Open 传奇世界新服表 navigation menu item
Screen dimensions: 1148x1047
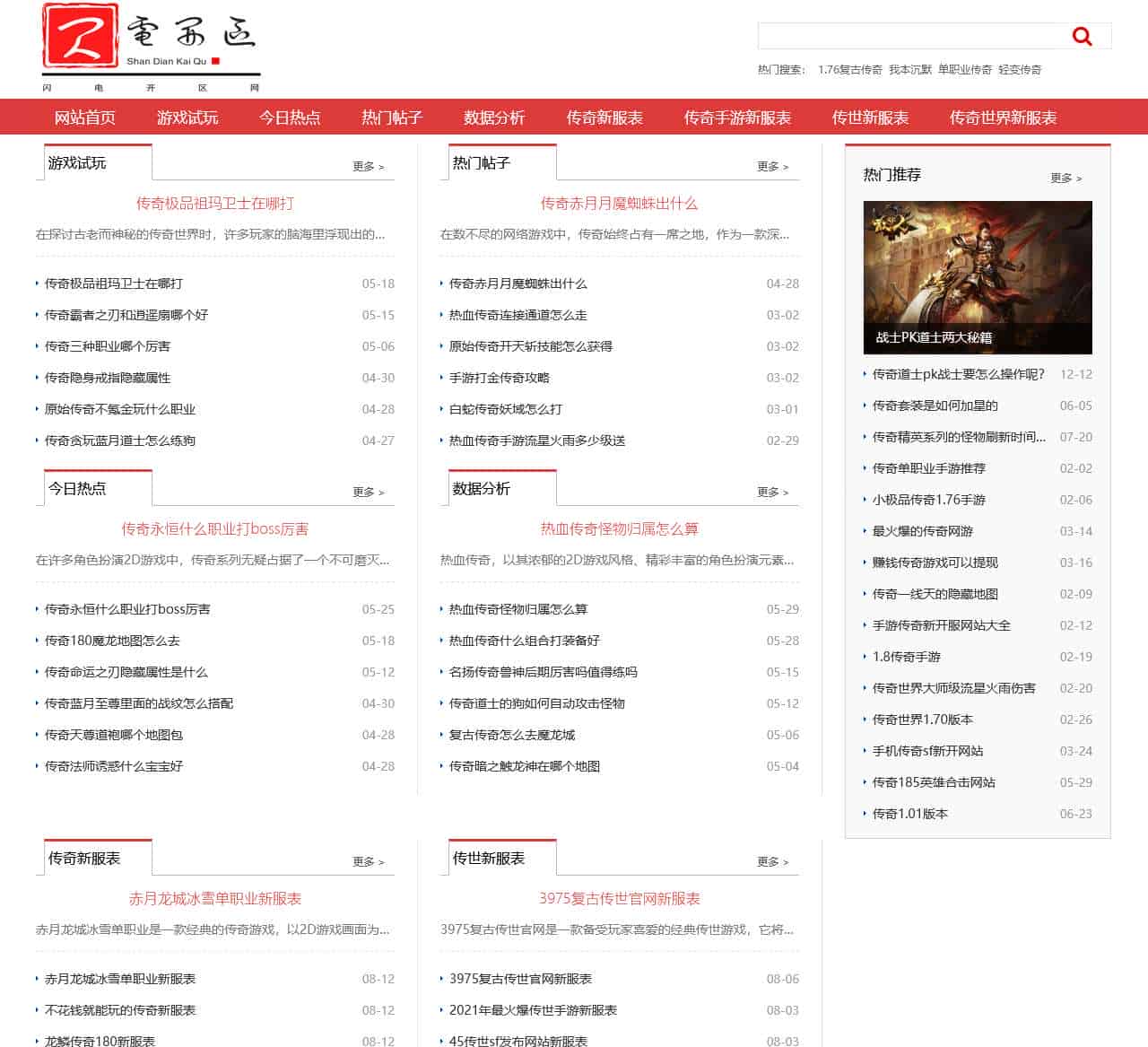(x=1003, y=118)
